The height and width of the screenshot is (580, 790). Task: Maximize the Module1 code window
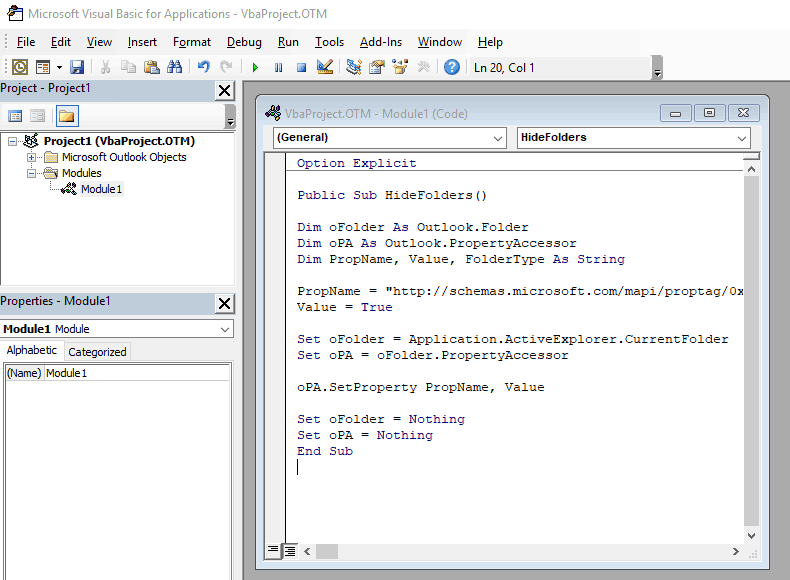click(709, 113)
